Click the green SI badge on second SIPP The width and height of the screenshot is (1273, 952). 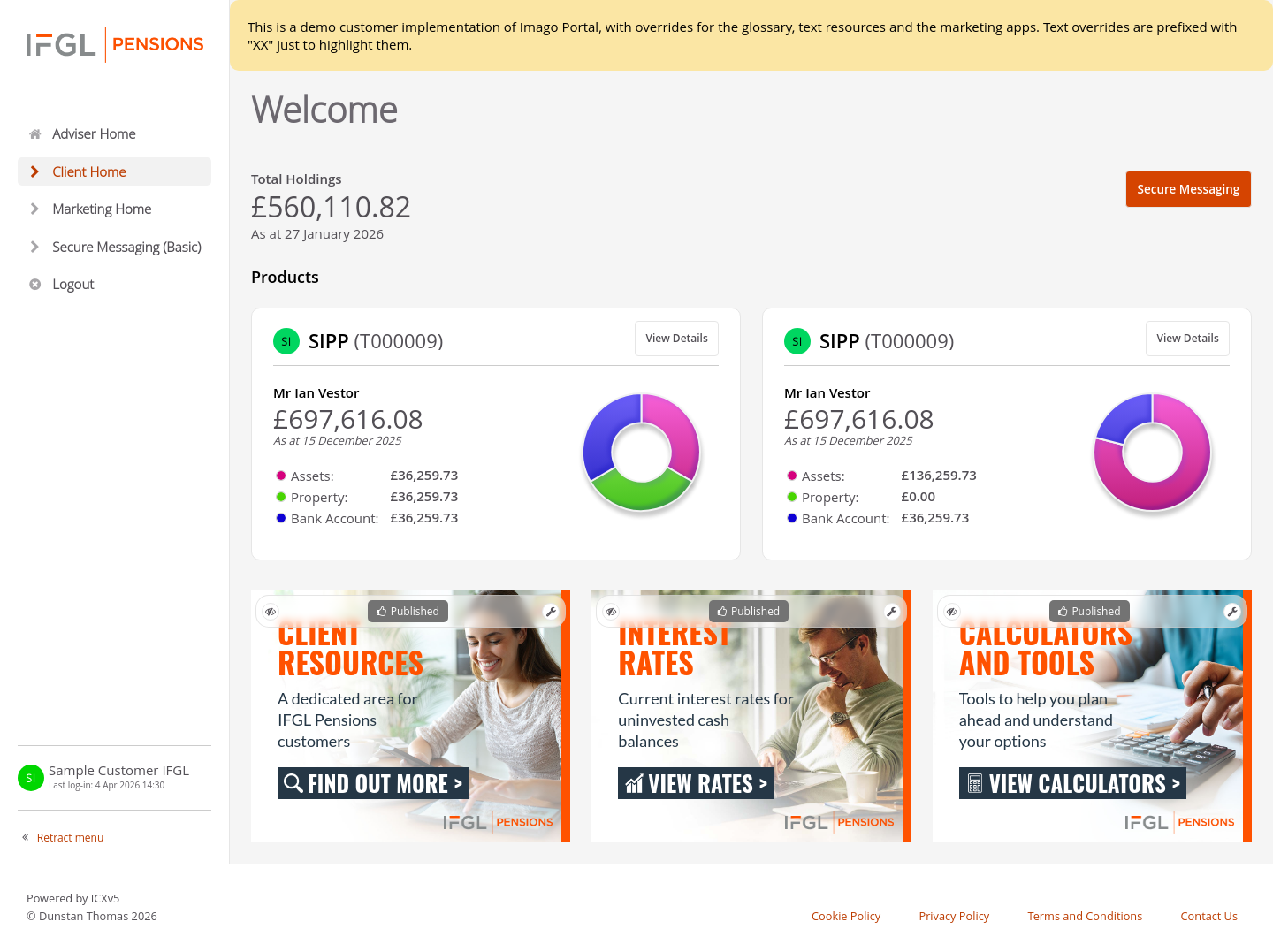(x=797, y=341)
